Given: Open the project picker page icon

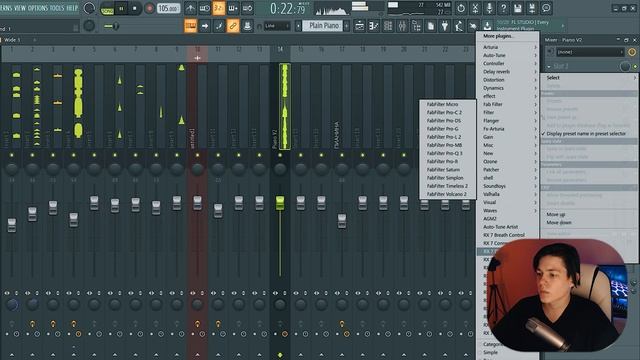Looking at the screenshot, I should [431, 26].
